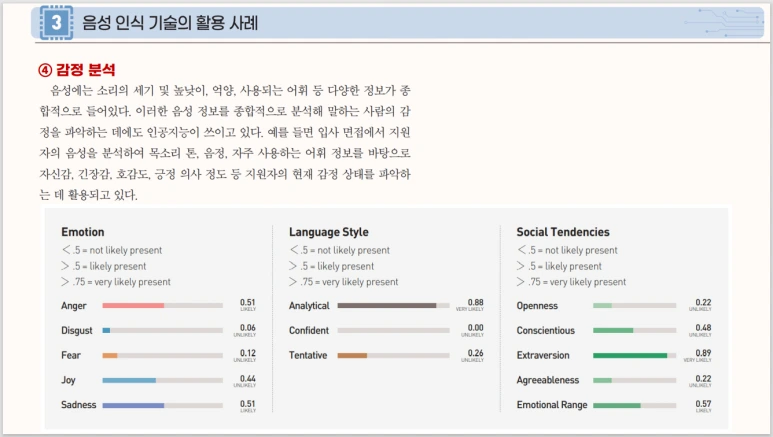The image size is (773, 437).
Task: Click the Emotion column heading
Action: click(x=83, y=232)
